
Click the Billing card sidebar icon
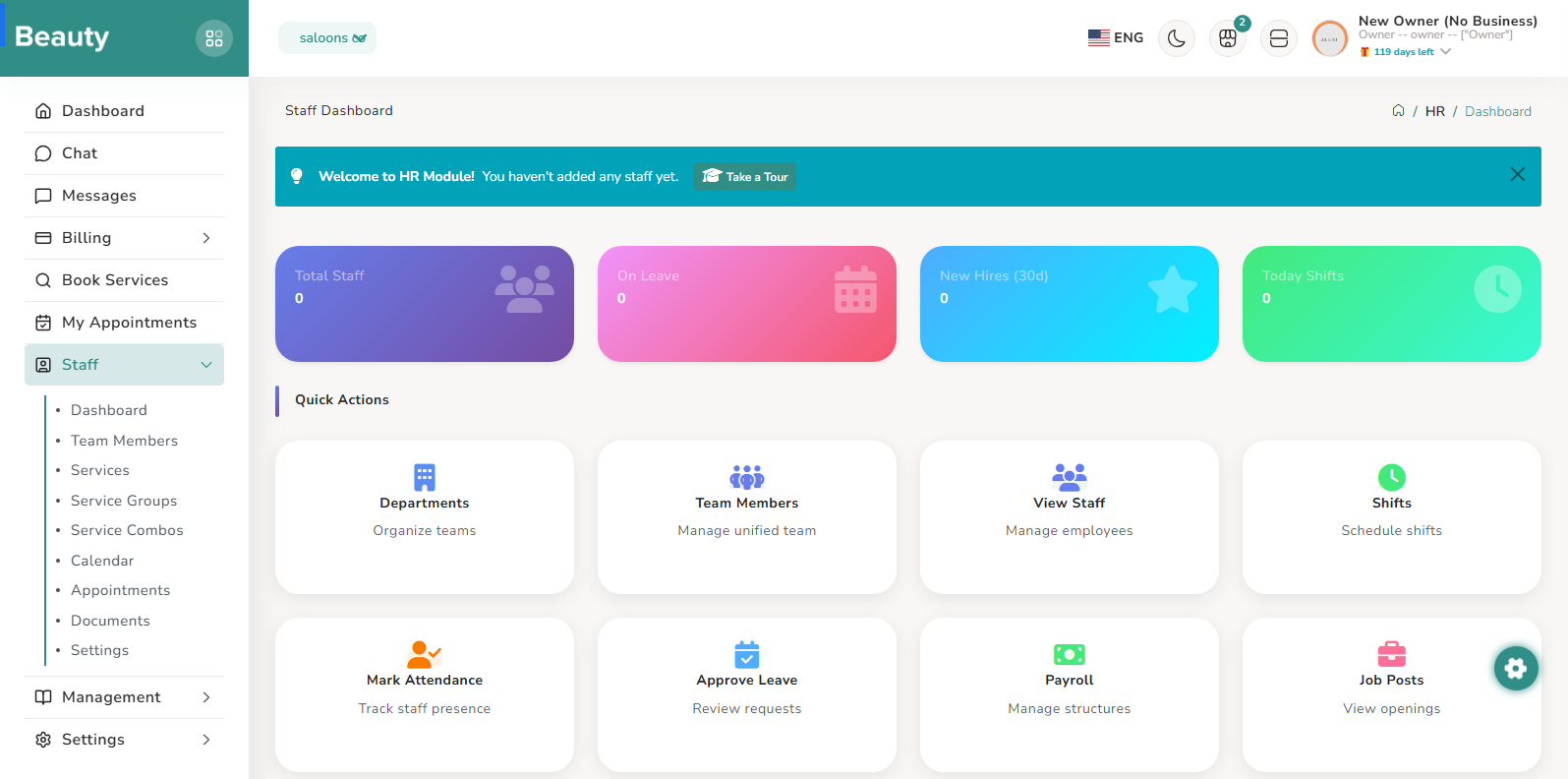(x=43, y=238)
